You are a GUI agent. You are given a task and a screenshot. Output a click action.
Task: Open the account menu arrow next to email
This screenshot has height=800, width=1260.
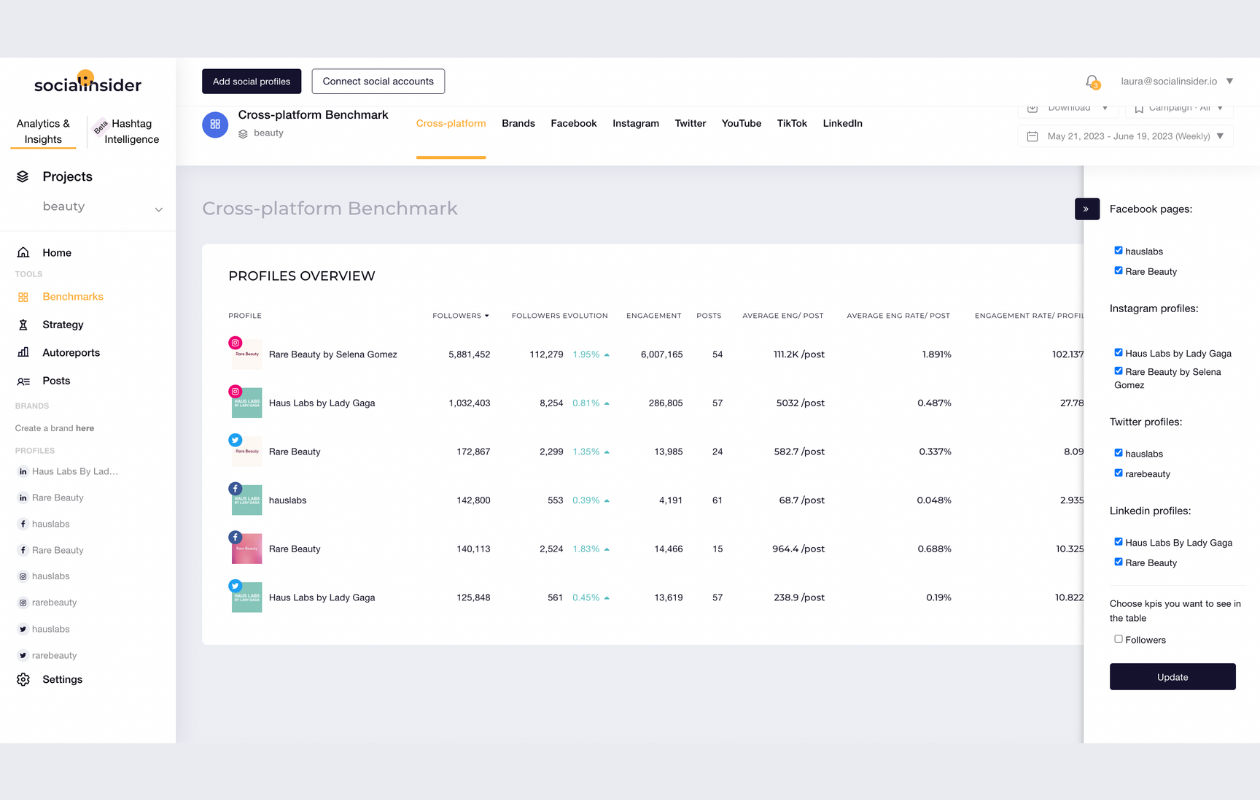coord(1230,82)
